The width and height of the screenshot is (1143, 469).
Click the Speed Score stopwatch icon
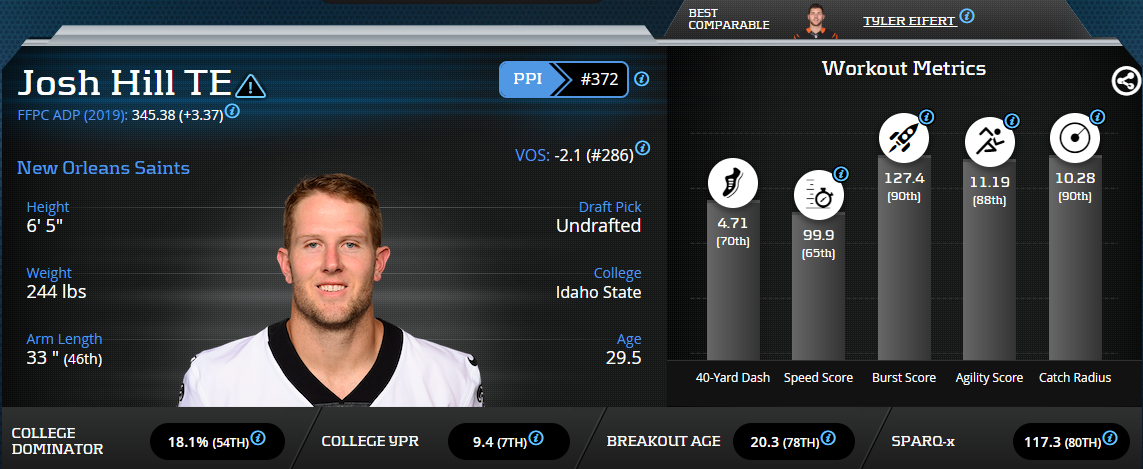(x=819, y=196)
